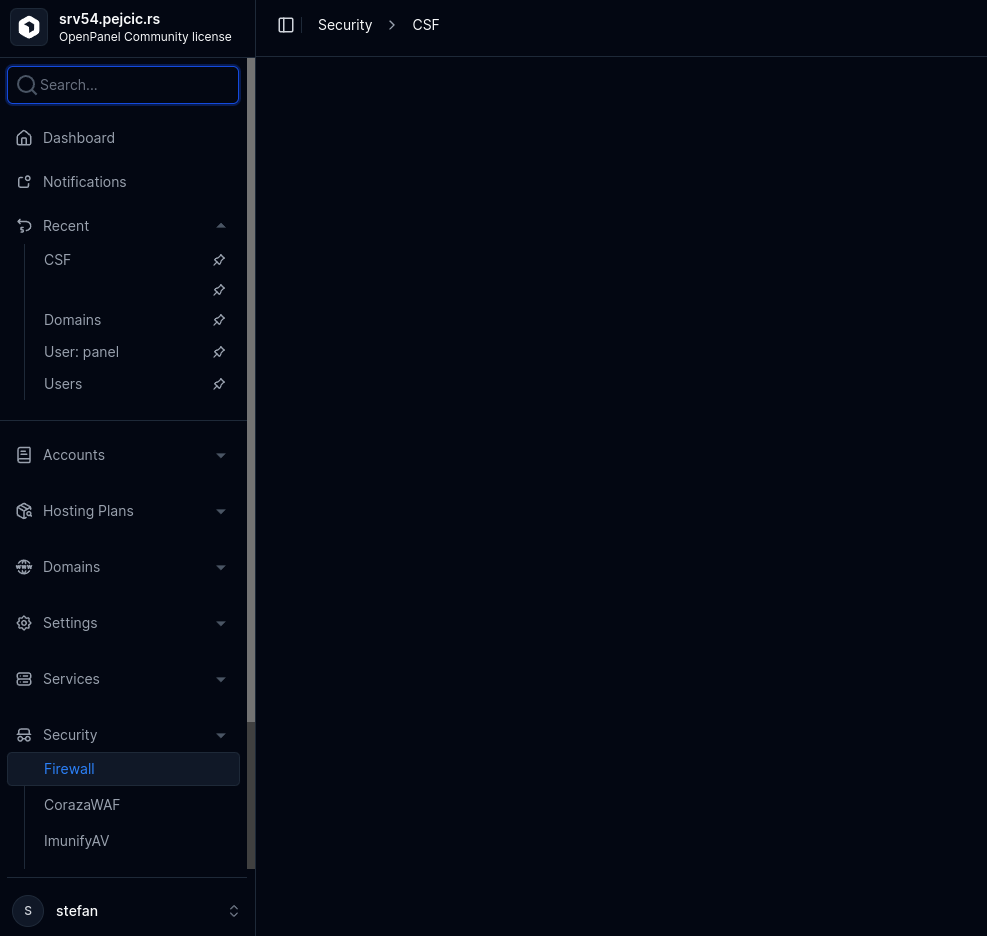Click the search magnifier icon
Image resolution: width=987 pixels, height=936 pixels.
pos(26,85)
